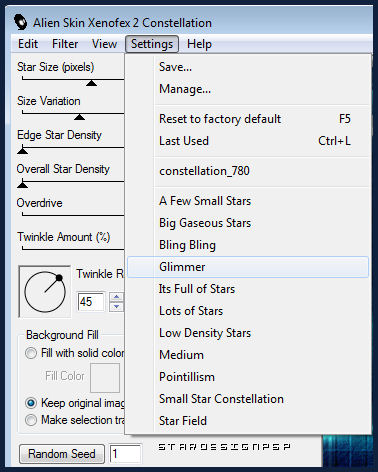Open the Help menu

click(199, 44)
